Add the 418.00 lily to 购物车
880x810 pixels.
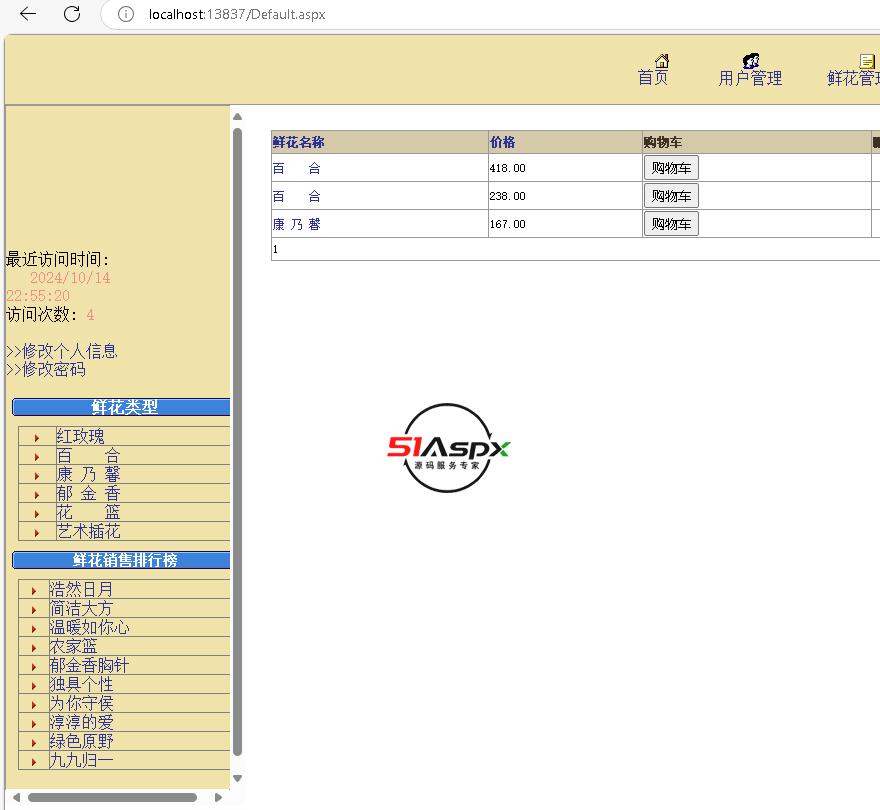670,168
